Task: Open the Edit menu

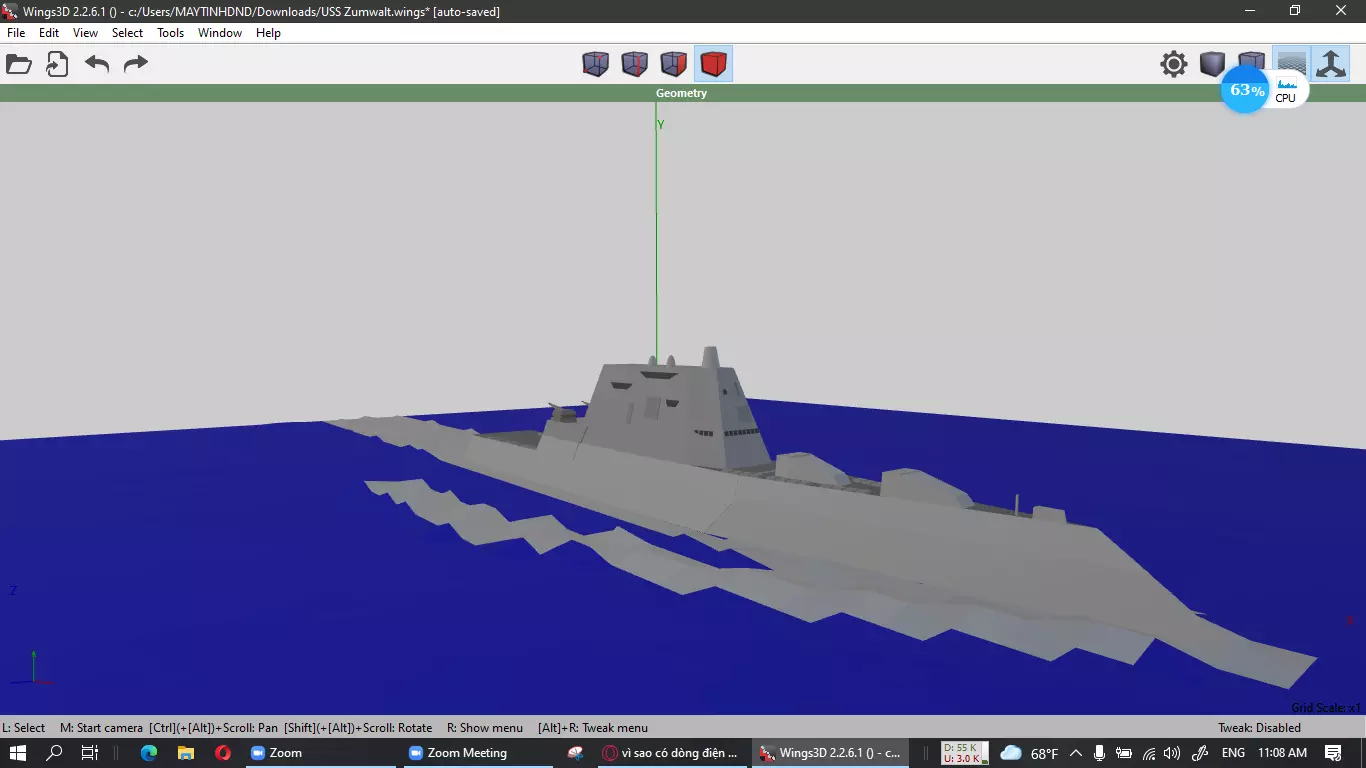Action: click(49, 33)
